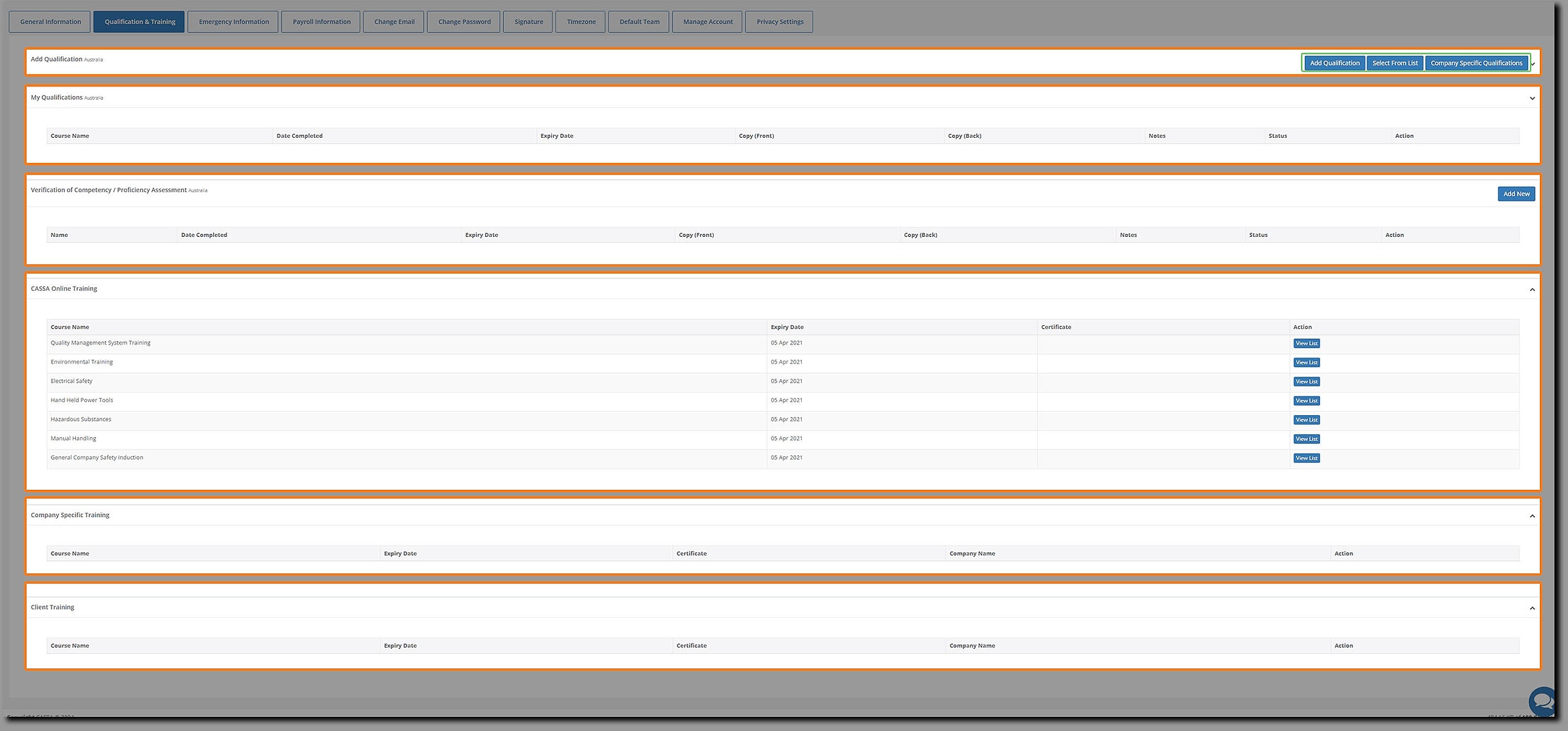
Task: Switch to Emergency Information tab
Action: pyautogui.click(x=233, y=22)
